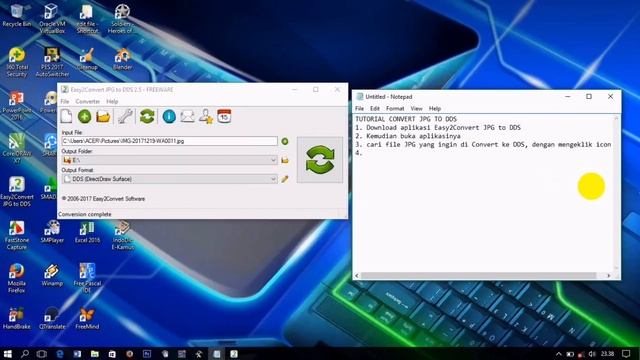The height and width of the screenshot is (360, 640).
Task: Open Notepad's View menu
Action: pos(416,109)
